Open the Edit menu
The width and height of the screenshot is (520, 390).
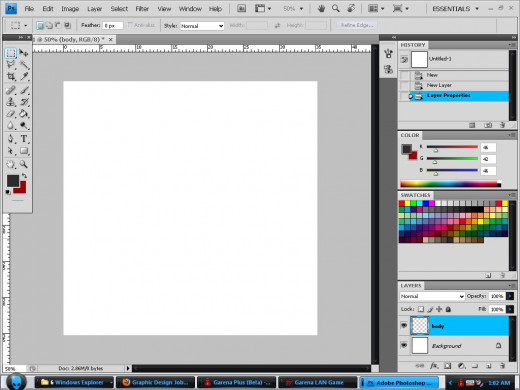pos(48,9)
